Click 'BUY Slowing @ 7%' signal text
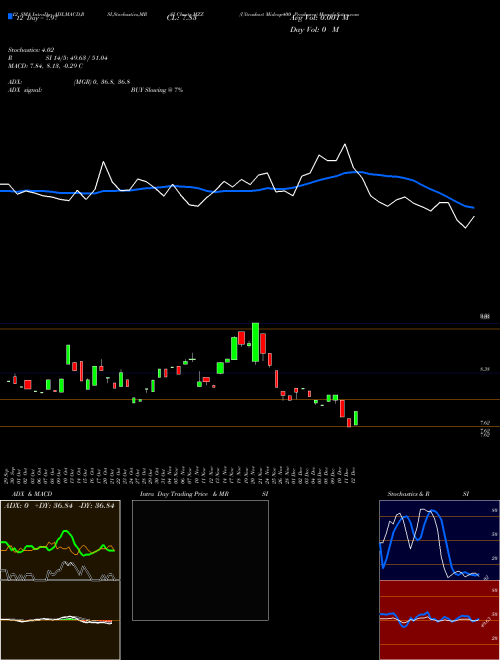 pos(157,90)
